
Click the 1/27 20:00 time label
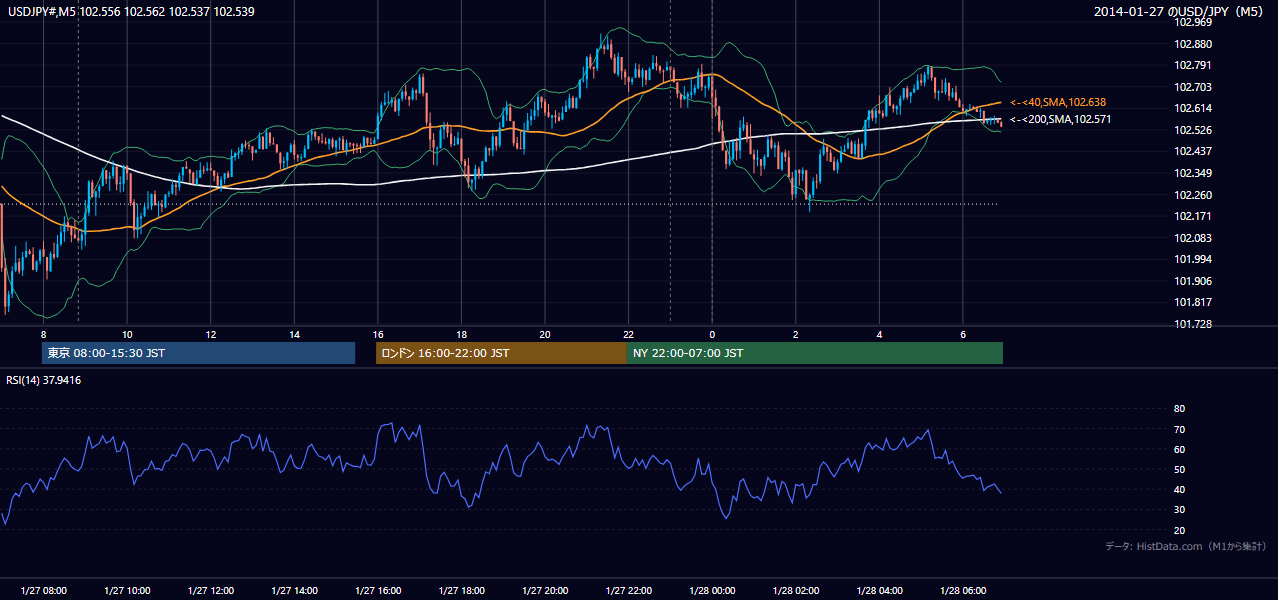tap(545, 591)
